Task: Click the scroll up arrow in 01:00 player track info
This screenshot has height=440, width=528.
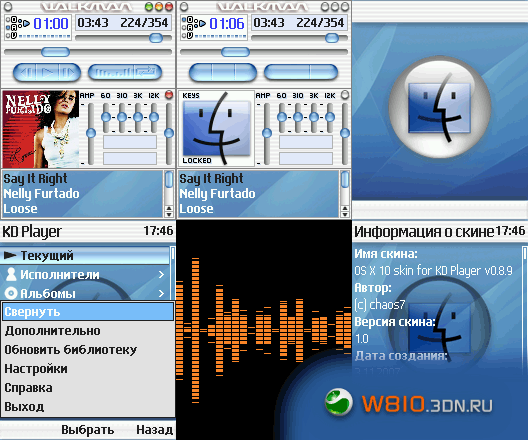Action: pos(169,209)
